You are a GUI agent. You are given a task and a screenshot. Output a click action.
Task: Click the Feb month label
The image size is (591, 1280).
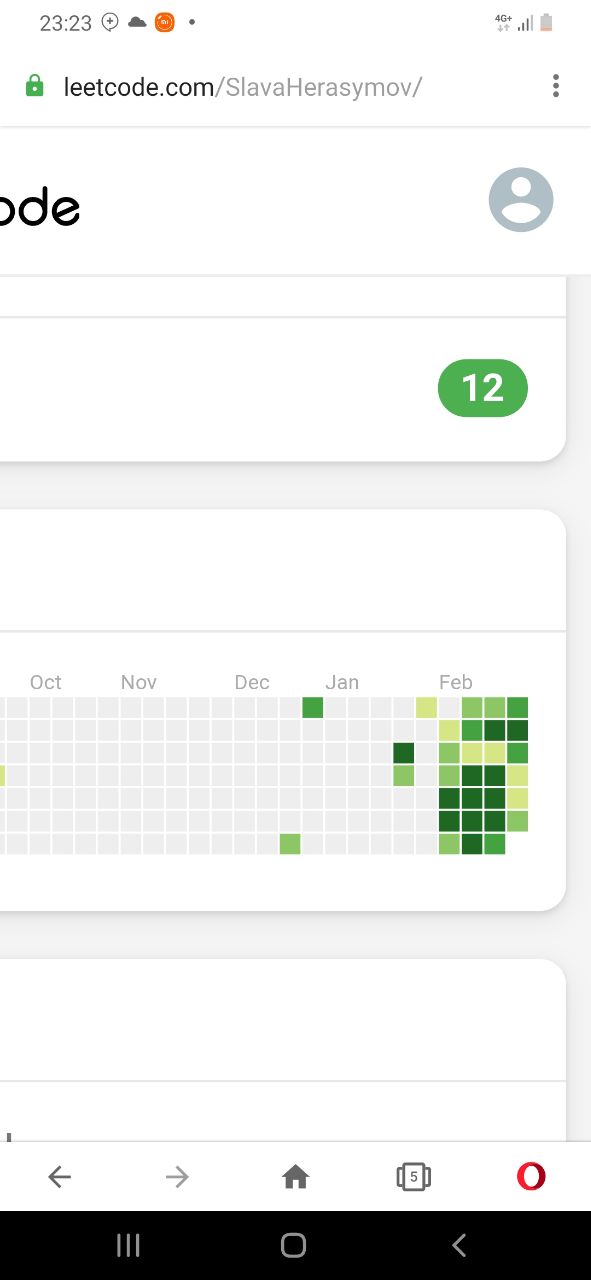[x=456, y=682]
